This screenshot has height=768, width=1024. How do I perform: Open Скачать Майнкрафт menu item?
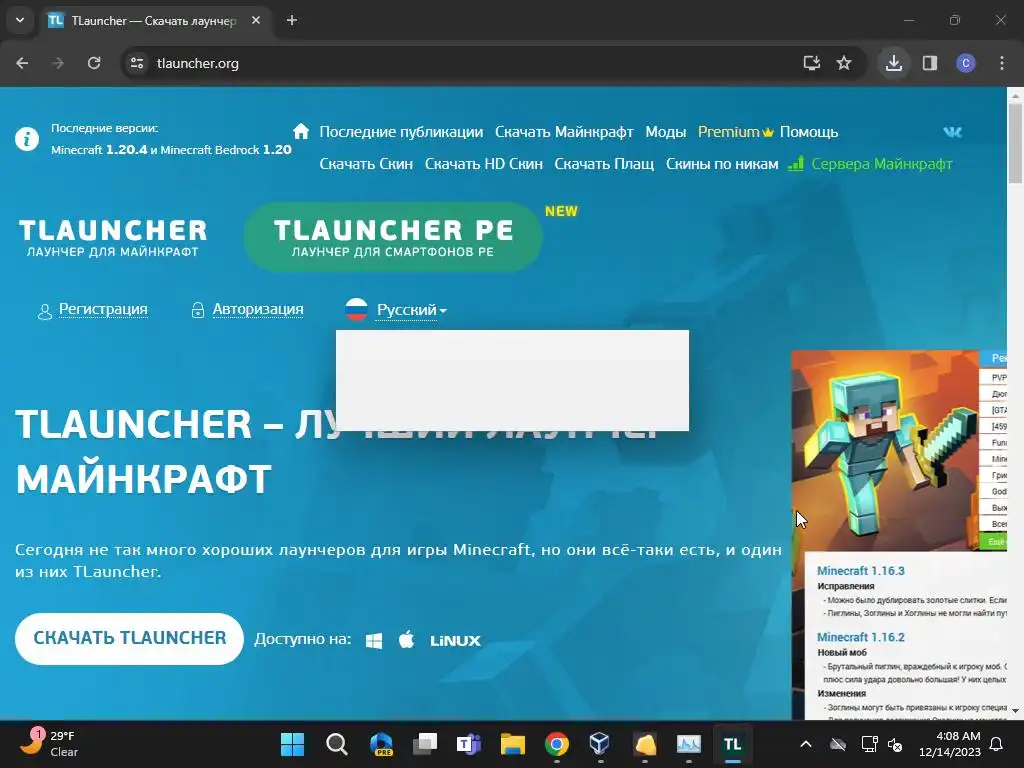[564, 132]
